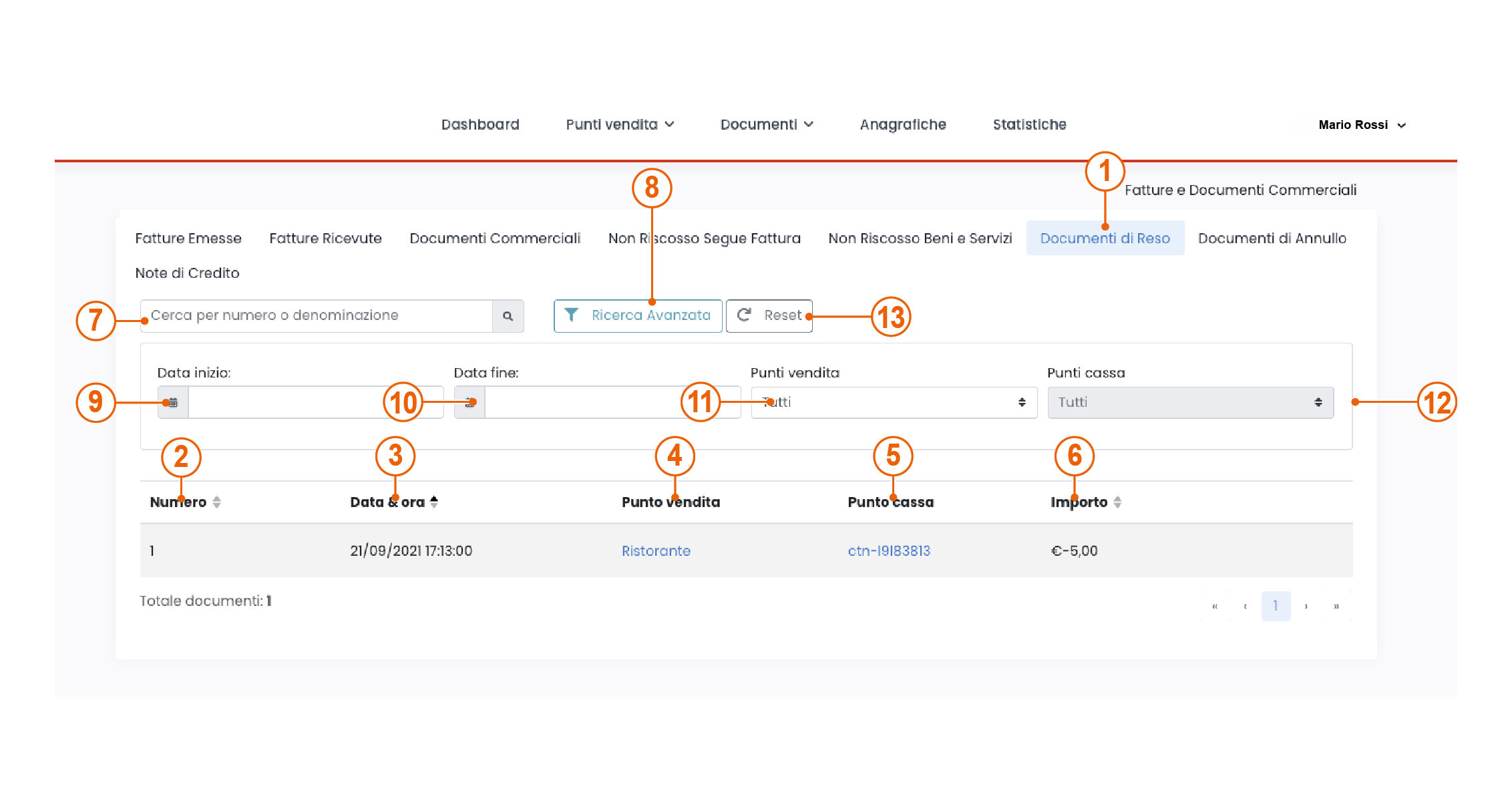Go to the last page of results
This screenshot has width=1512, height=789.
[x=1336, y=607]
